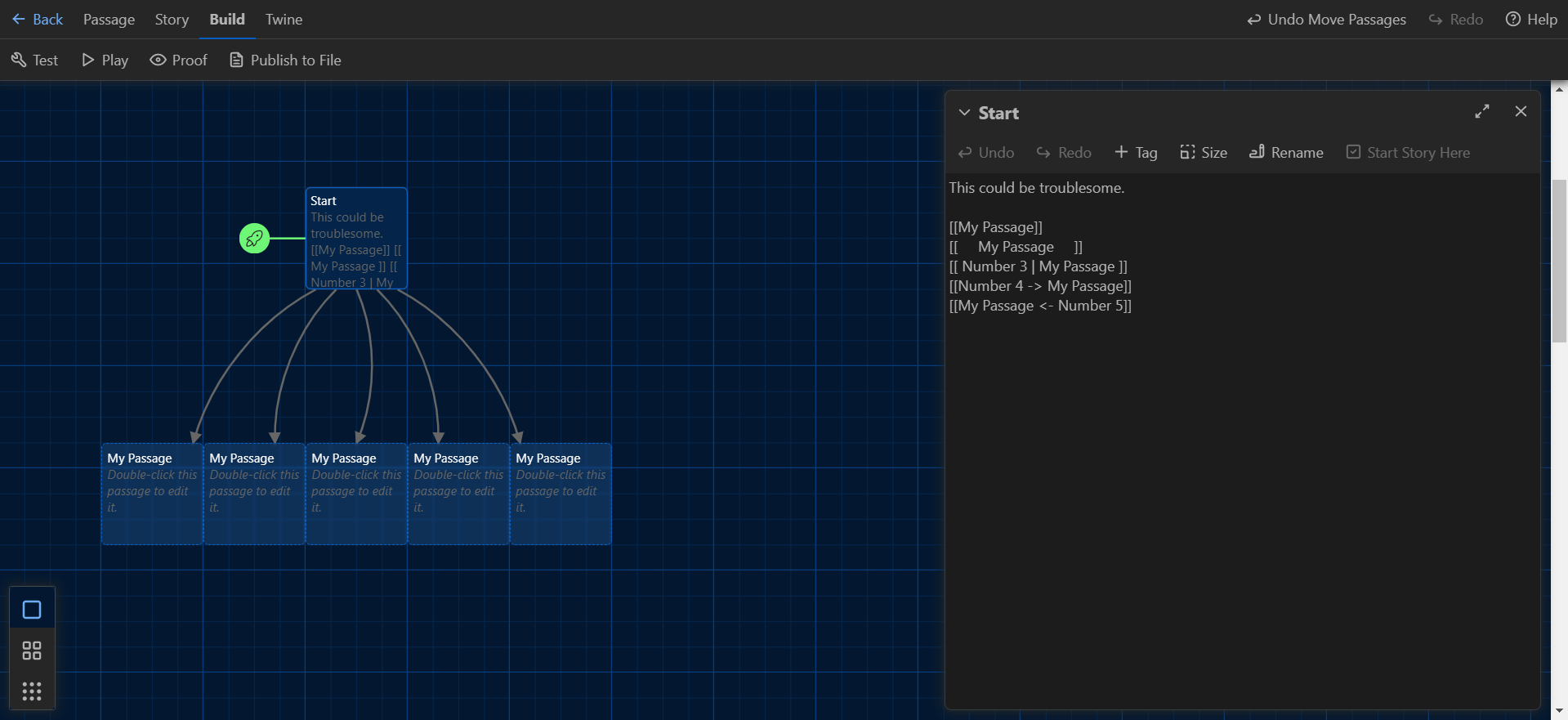Select the third My Passage card
The height and width of the screenshot is (720, 1568).
[x=356, y=494]
